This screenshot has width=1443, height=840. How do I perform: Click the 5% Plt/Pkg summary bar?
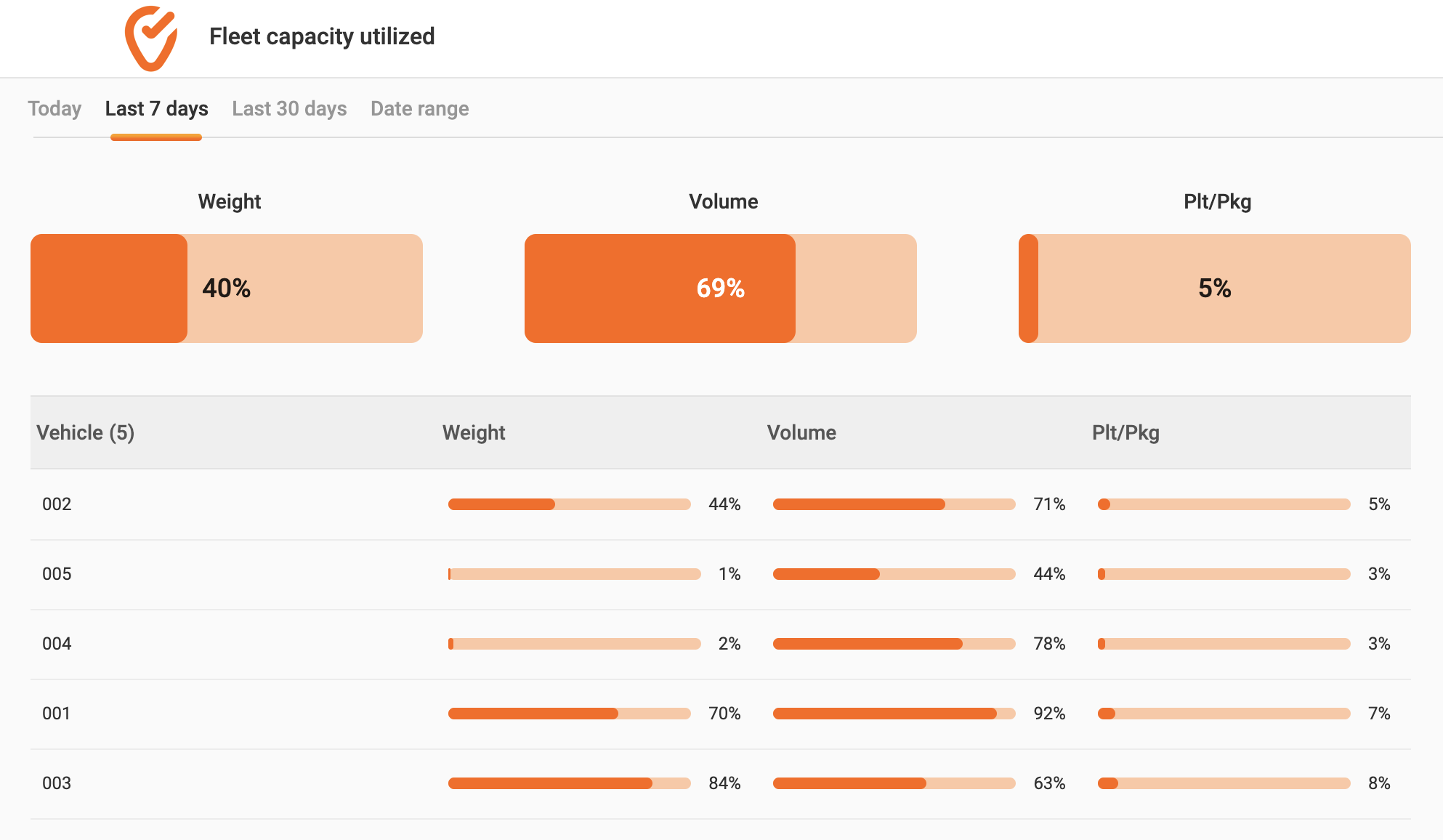pos(1215,288)
